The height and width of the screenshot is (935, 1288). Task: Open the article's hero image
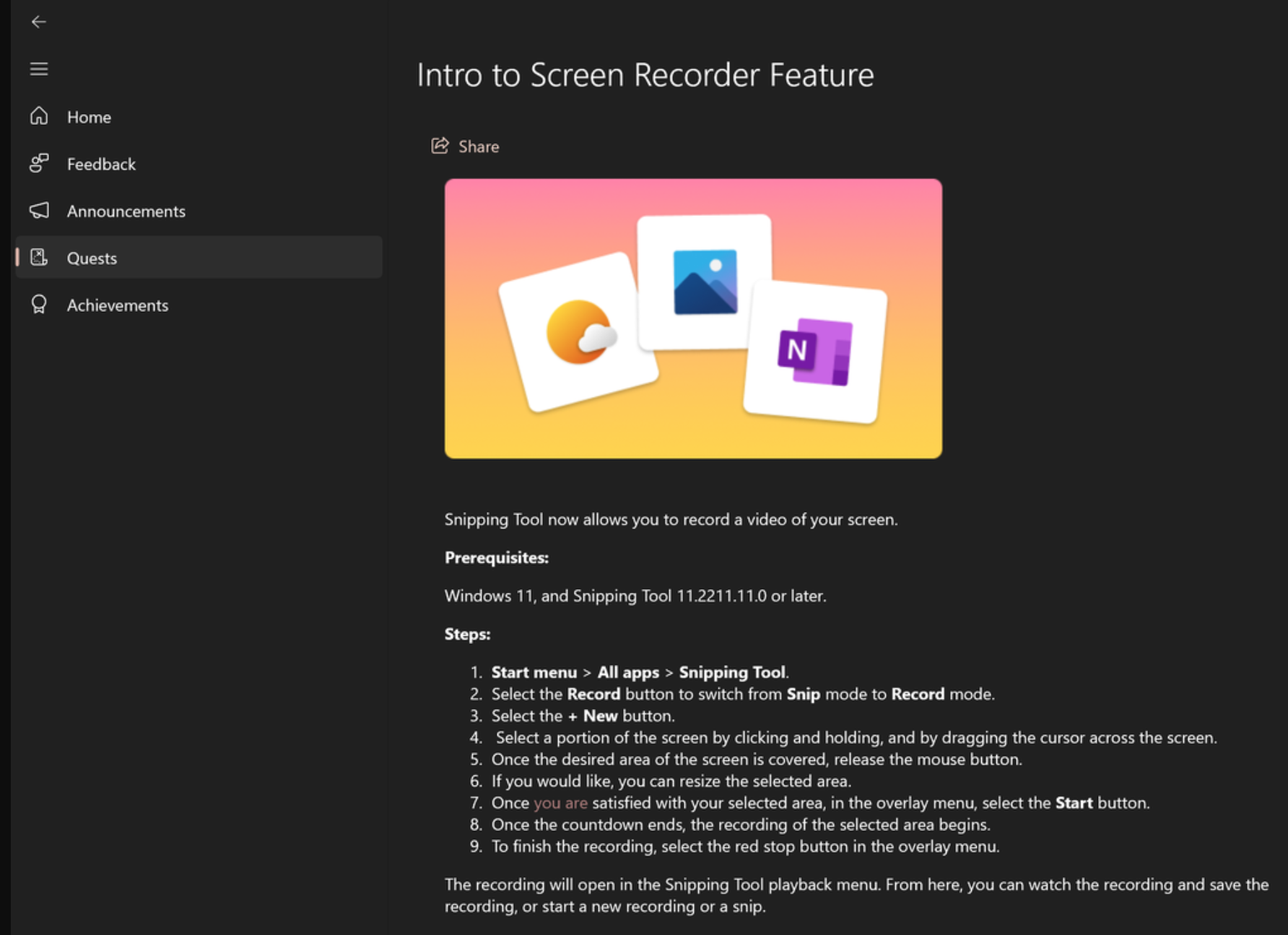(x=692, y=318)
